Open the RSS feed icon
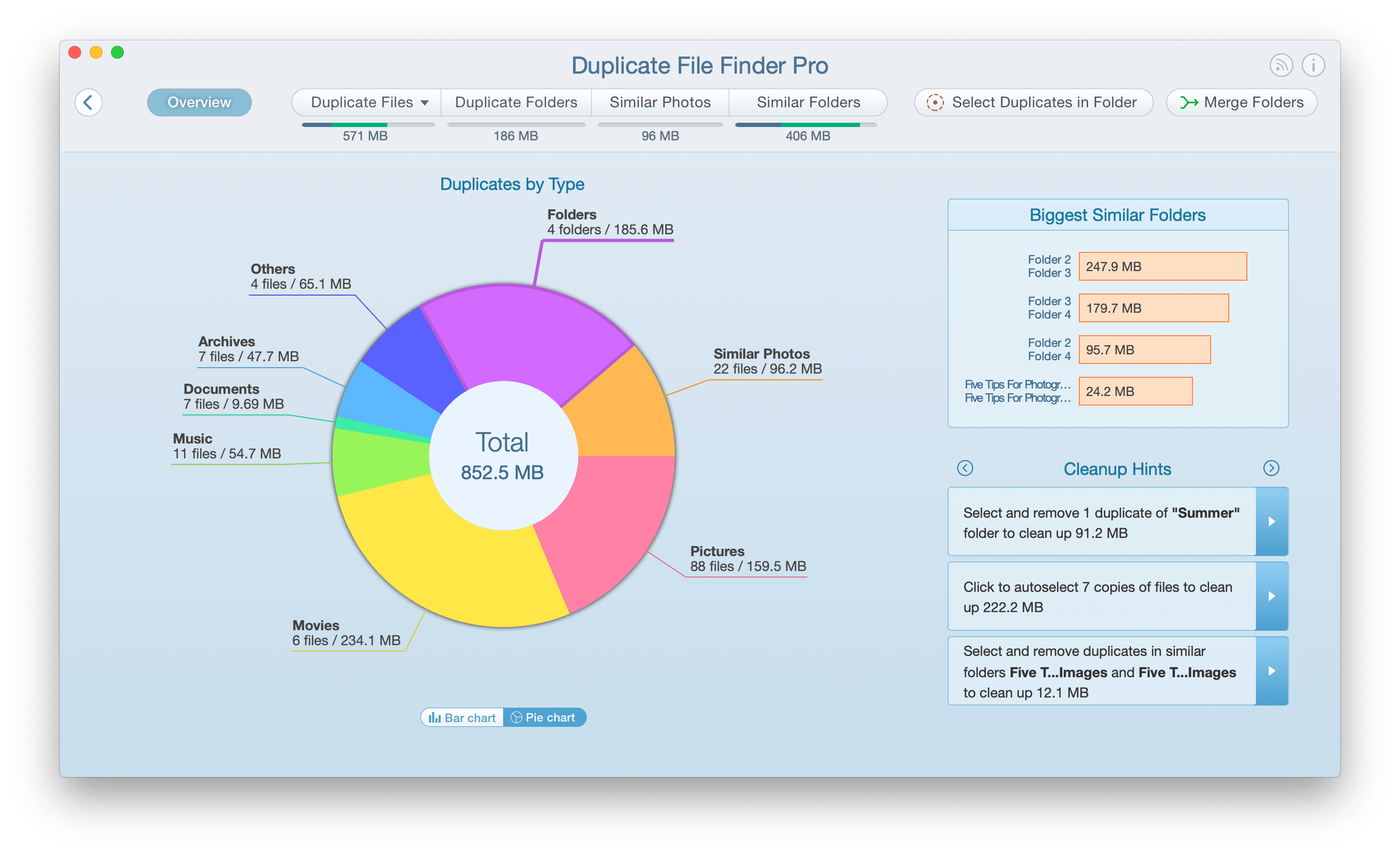Viewport: 1400px width, 856px height. pyautogui.click(x=1281, y=65)
